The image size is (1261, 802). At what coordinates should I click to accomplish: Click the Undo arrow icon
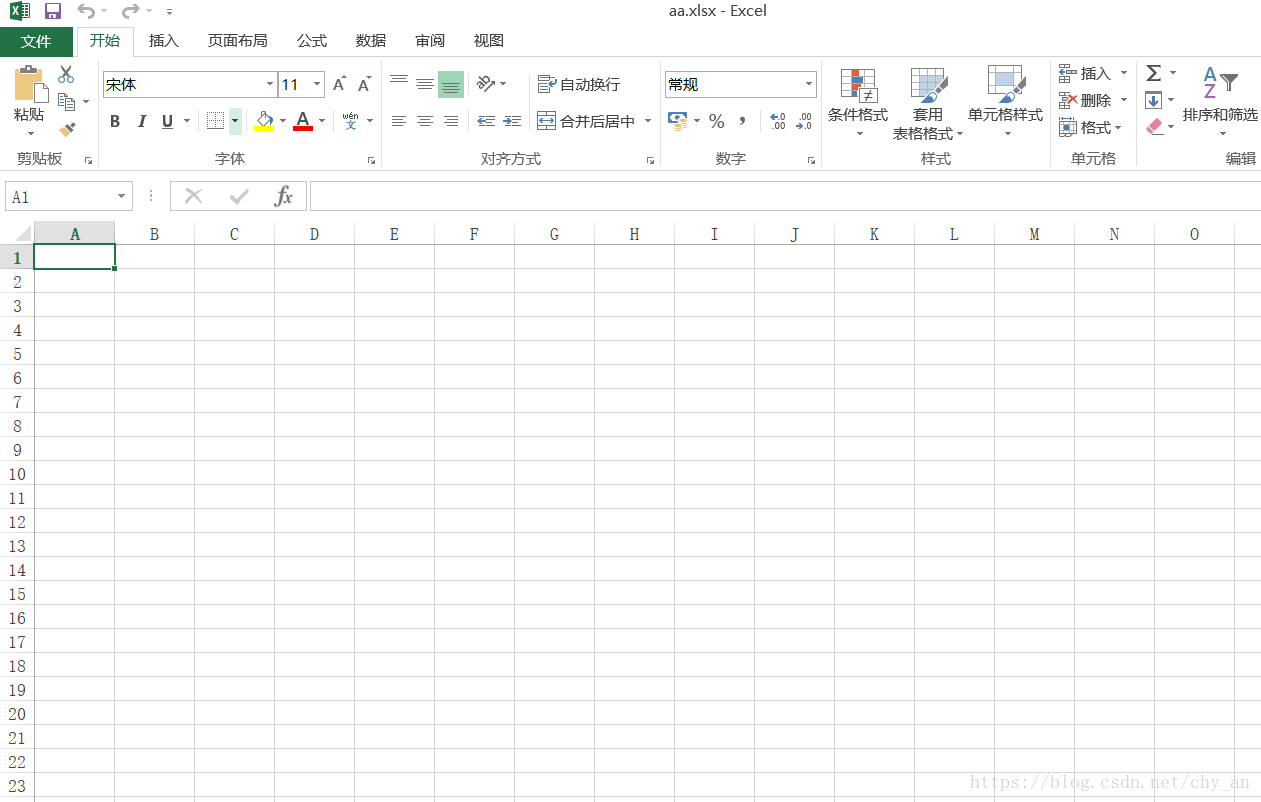click(86, 11)
